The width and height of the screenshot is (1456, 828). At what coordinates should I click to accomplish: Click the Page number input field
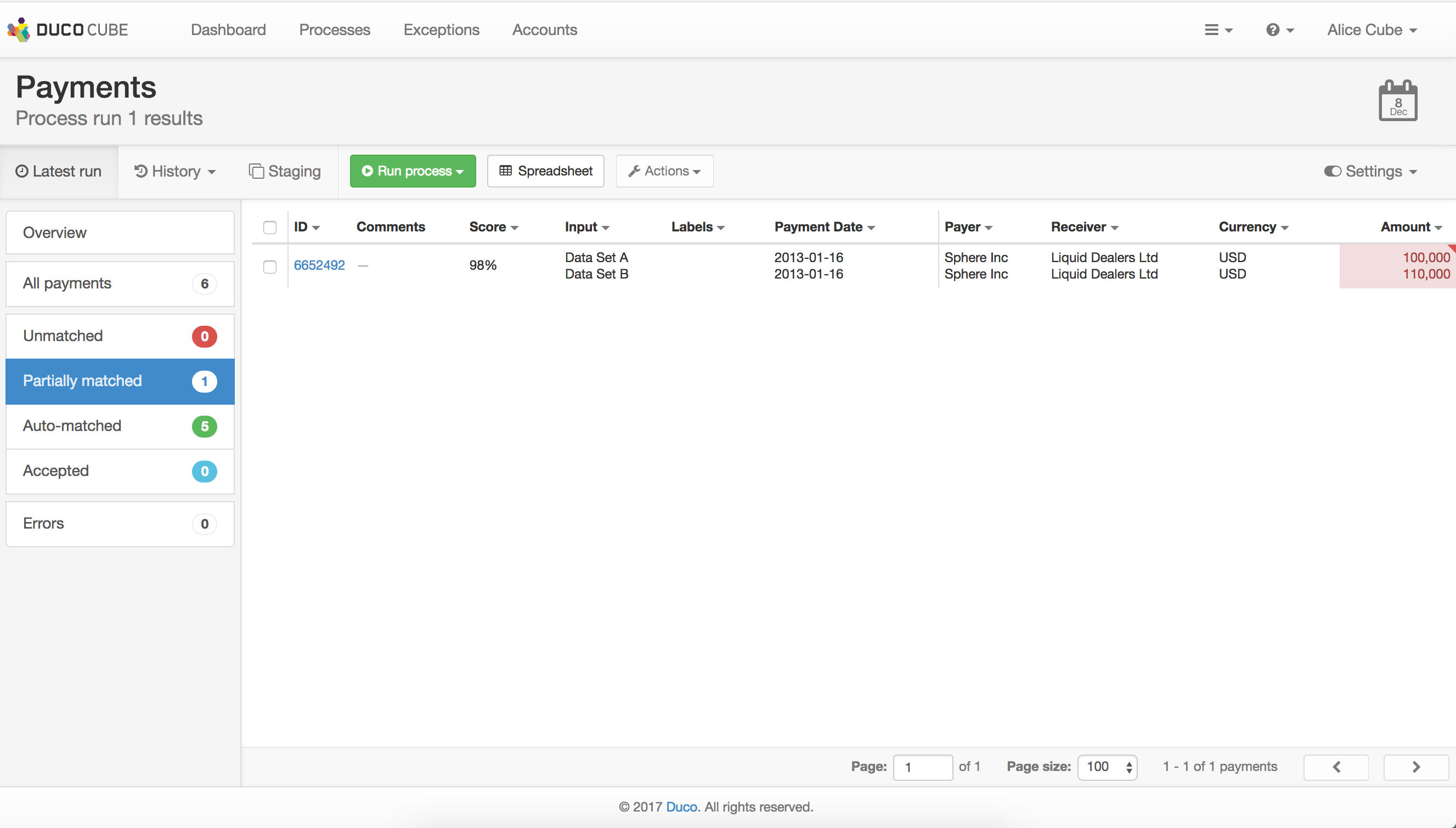coord(922,767)
